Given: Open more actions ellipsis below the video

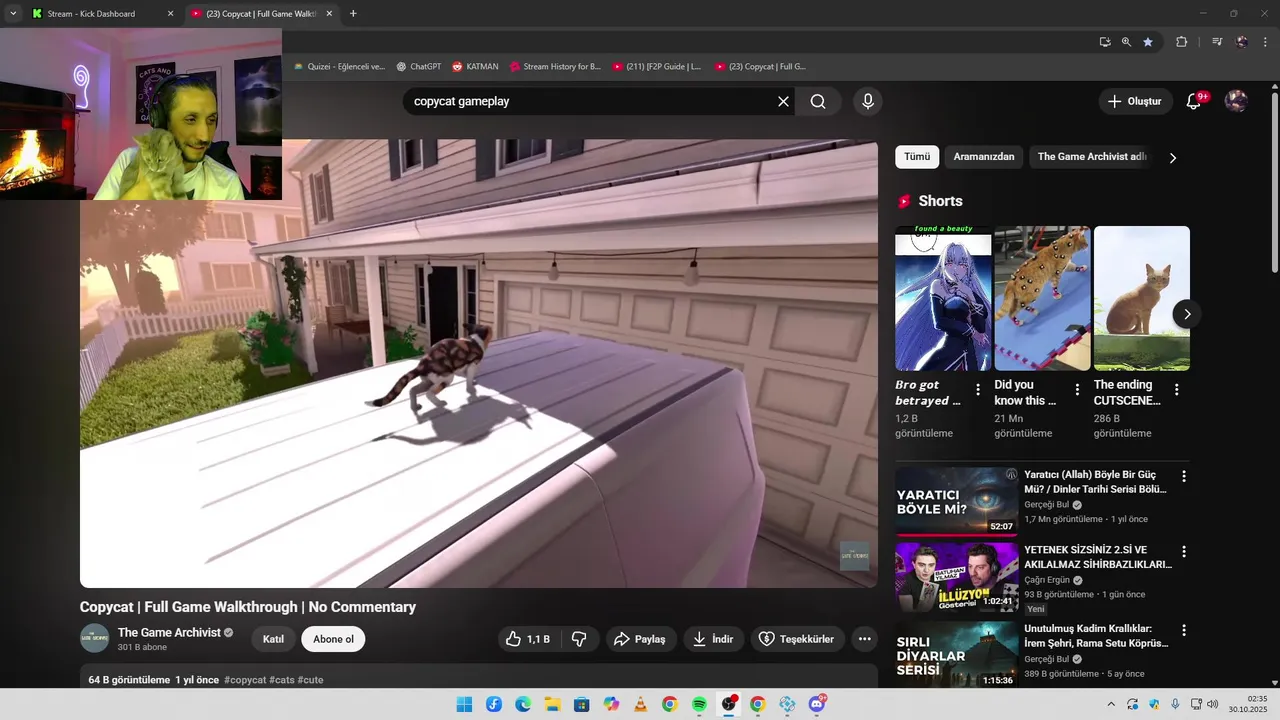Looking at the screenshot, I should 864,639.
